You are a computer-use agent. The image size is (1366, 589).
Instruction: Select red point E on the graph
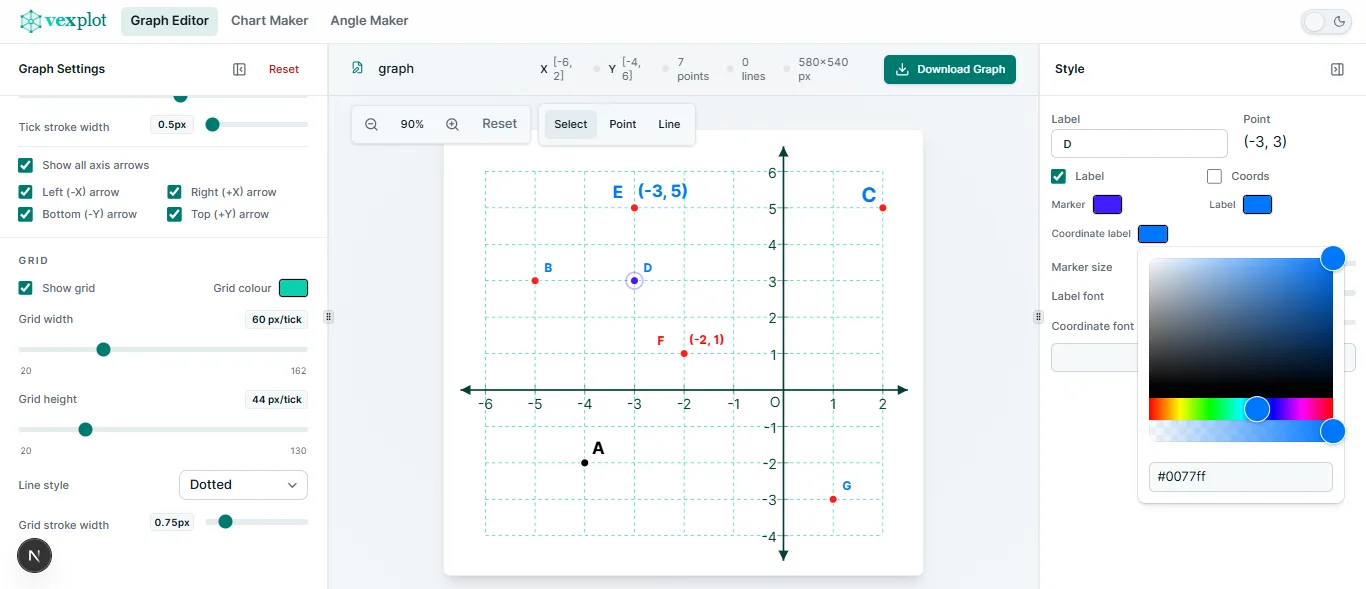point(634,207)
